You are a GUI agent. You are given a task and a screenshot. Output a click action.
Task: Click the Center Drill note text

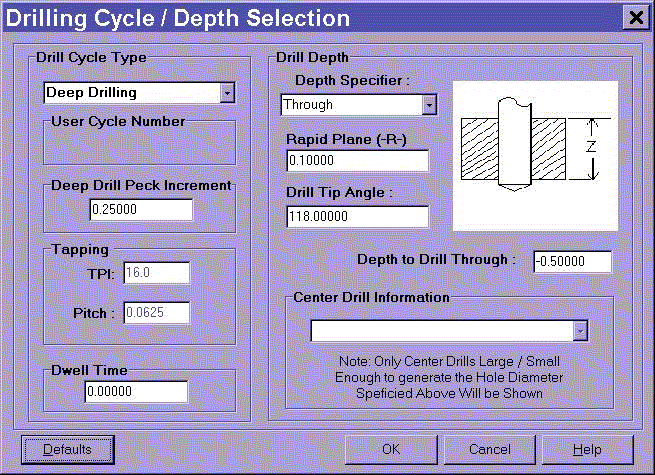[x=449, y=377]
